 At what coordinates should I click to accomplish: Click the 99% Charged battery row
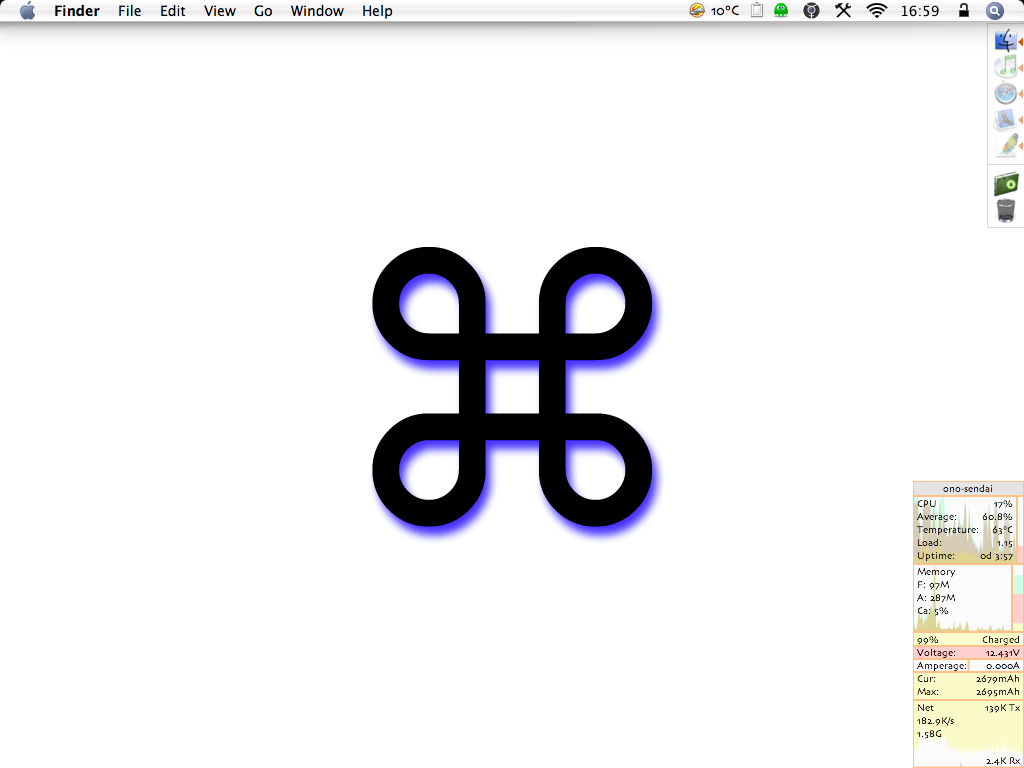(x=968, y=639)
